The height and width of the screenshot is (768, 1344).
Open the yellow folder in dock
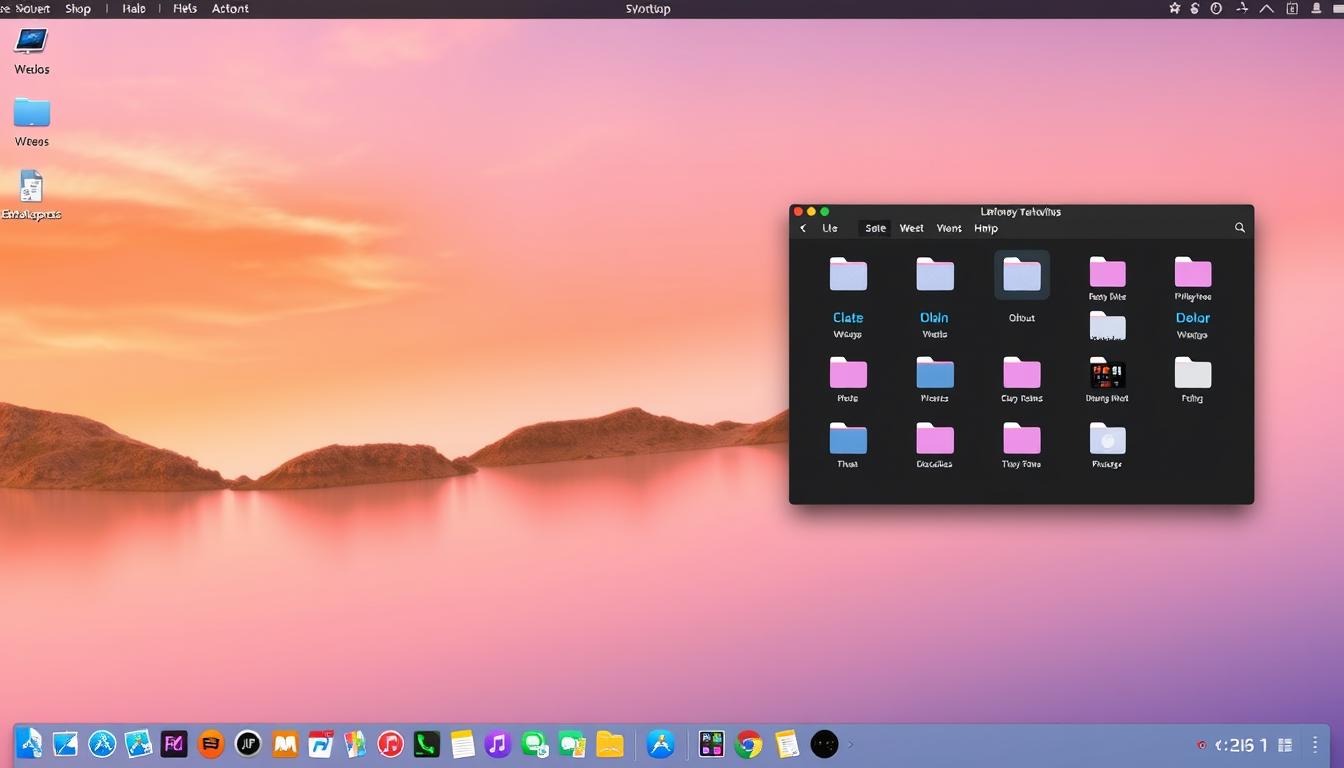610,743
